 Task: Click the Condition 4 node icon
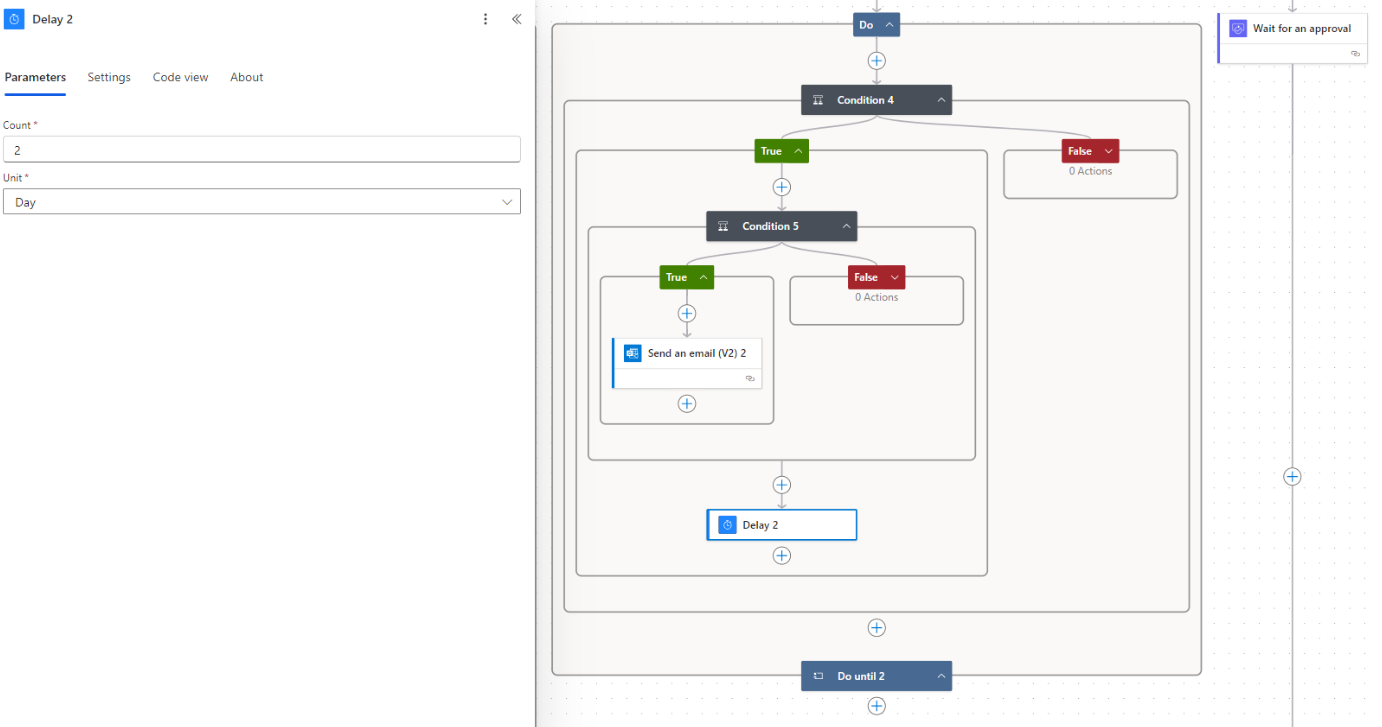[818, 100]
